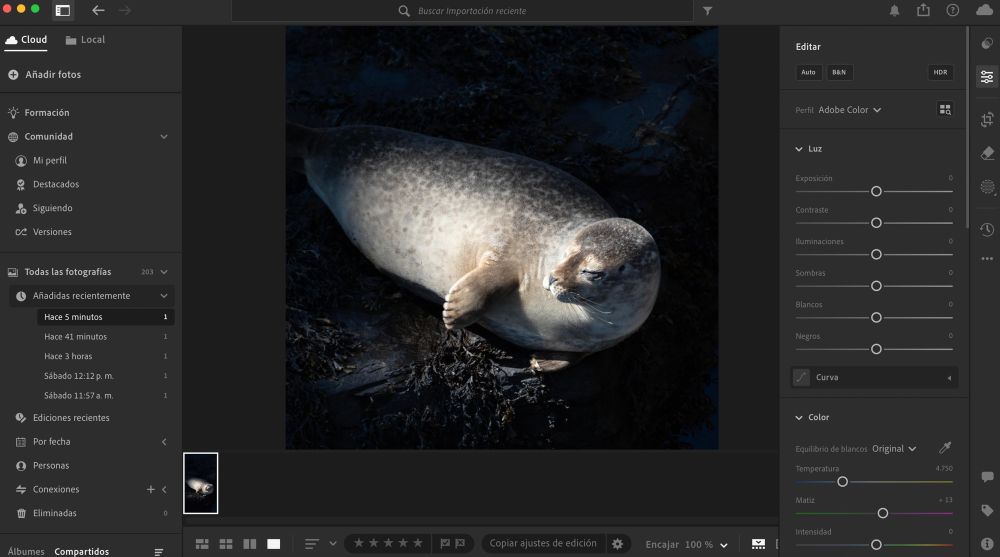The height and width of the screenshot is (557, 1000).
Task: Open Mi perfil
Action: click(50, 161)
